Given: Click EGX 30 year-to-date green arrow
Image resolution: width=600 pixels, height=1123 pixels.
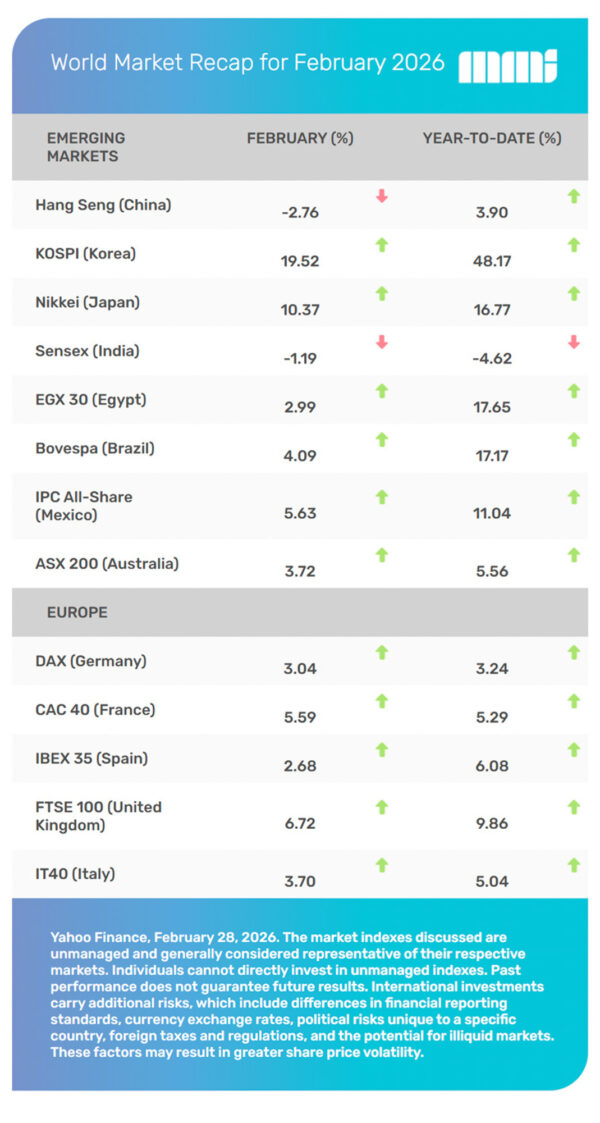Looking at the screenshot, I should 573,391.
